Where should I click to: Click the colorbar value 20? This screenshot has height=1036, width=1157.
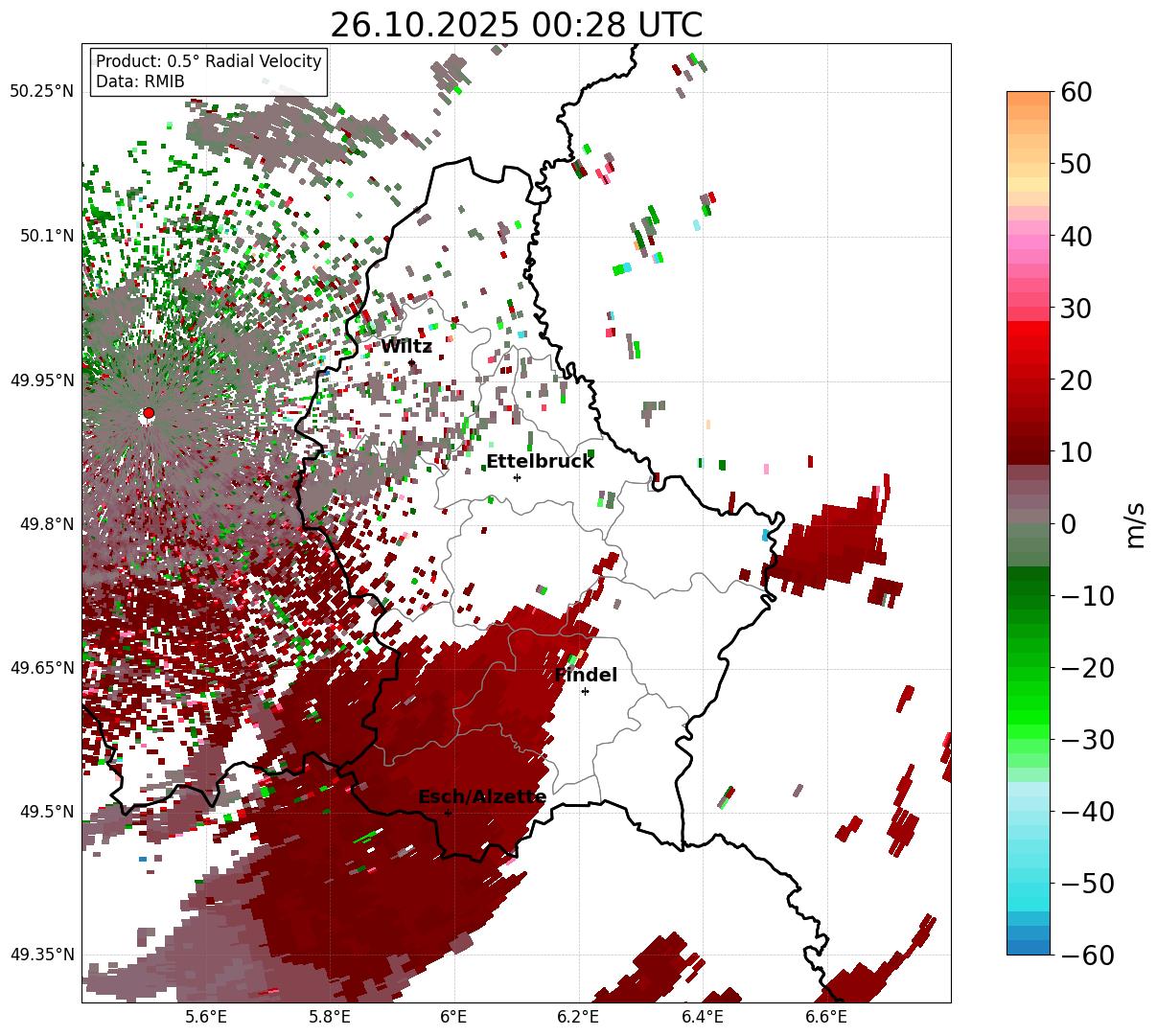1076,380
